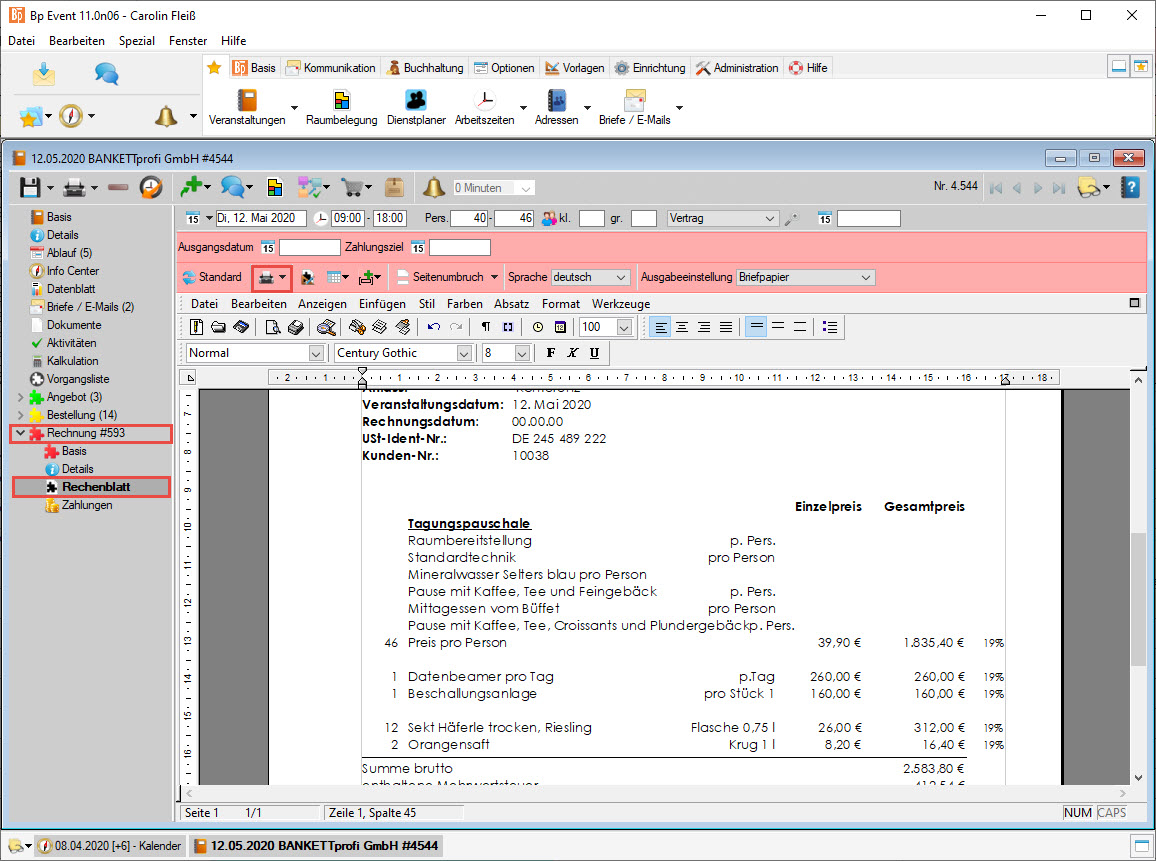Open the Dienstplaner module

(416, 108)
